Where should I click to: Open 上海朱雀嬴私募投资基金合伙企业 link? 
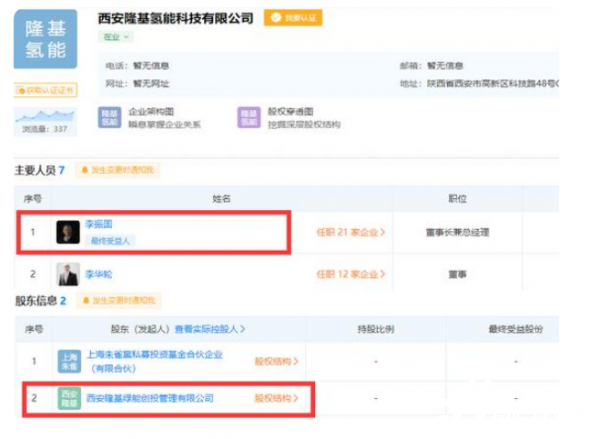pyautogui.click(x=155, y=361)
